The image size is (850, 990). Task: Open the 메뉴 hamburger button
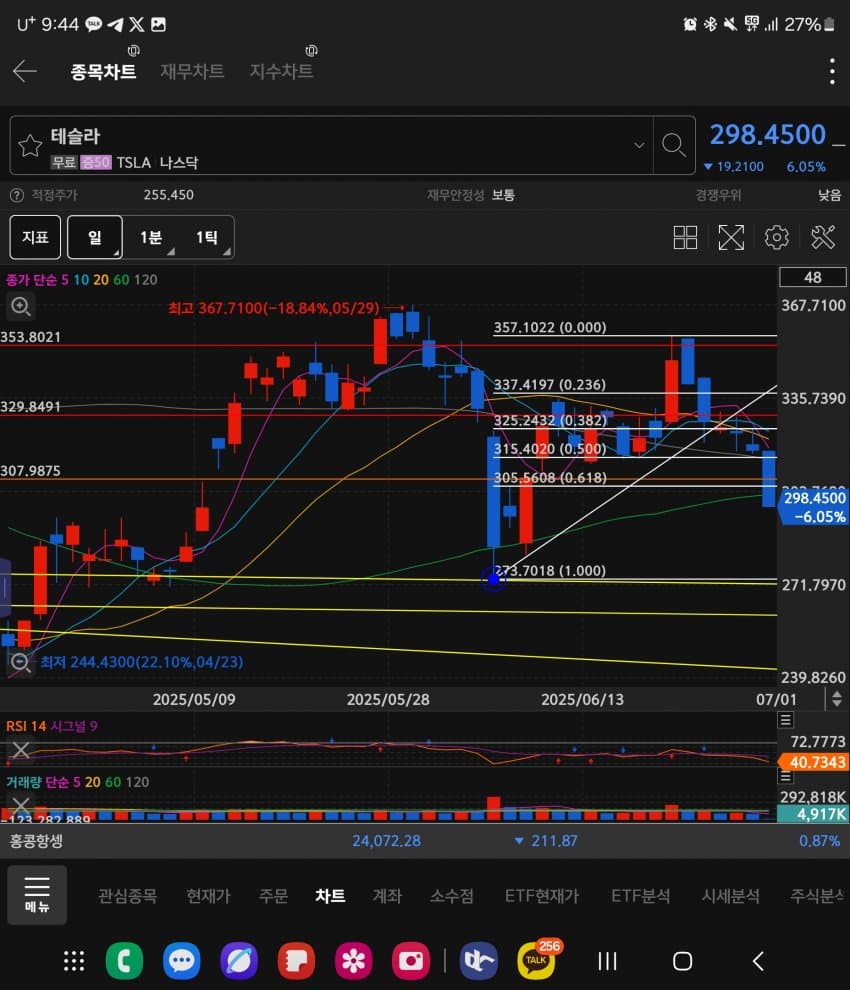[x=37, y=895]
